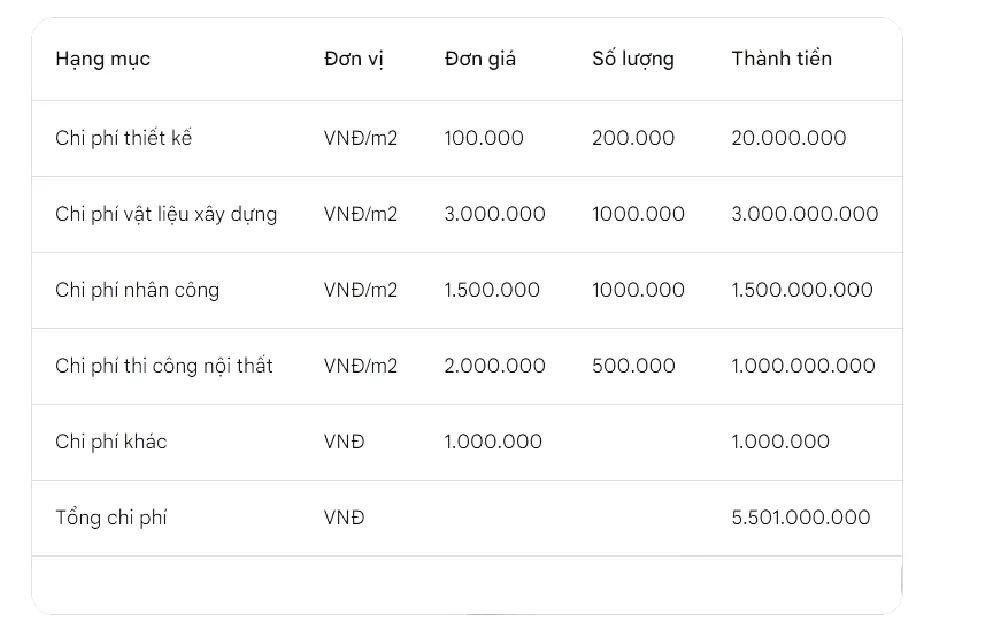
Task: Select the "Chi phí nhân công" row label
Action: point(137,290)
